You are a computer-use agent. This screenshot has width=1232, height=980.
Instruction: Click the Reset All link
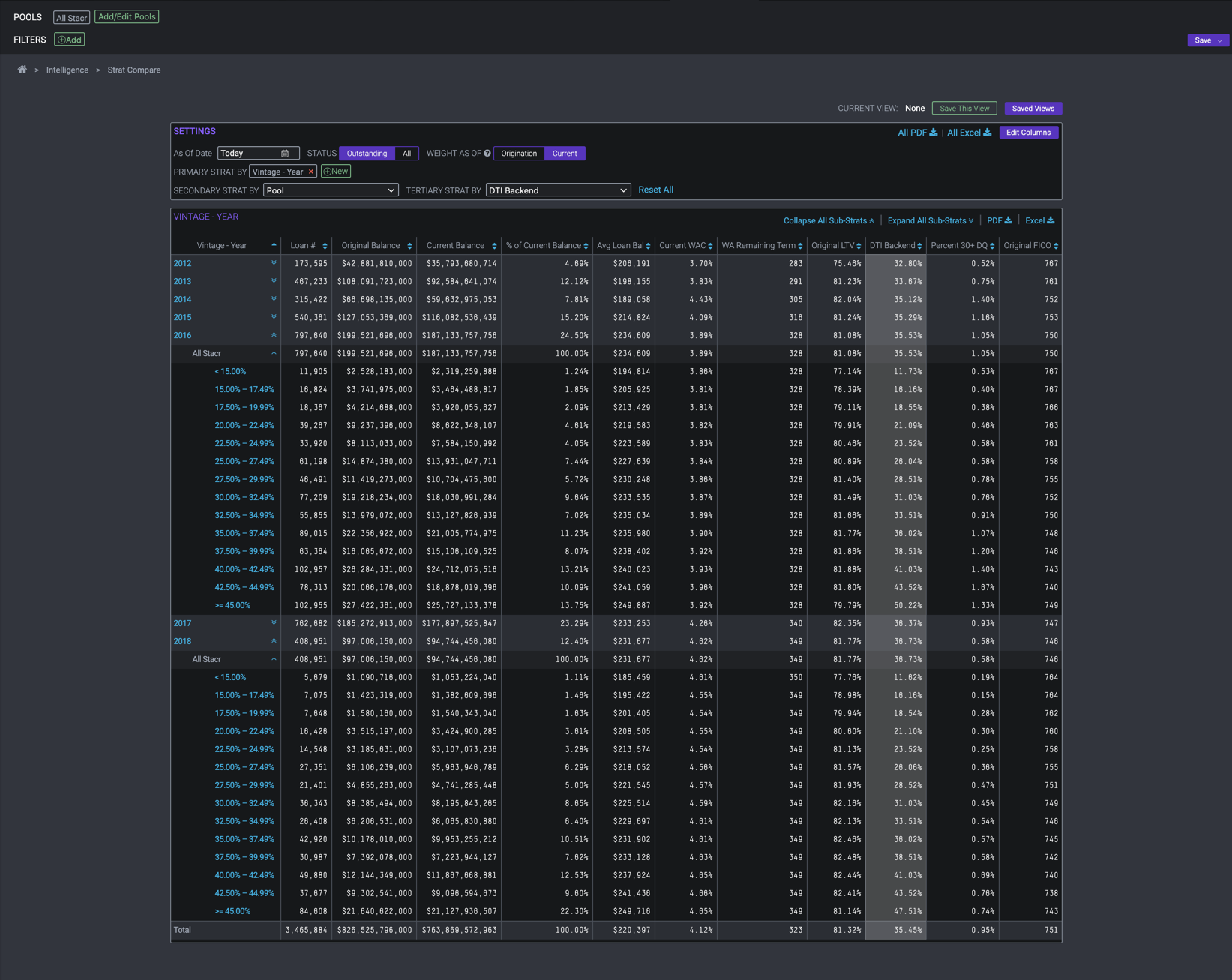[x=655, y=190]
